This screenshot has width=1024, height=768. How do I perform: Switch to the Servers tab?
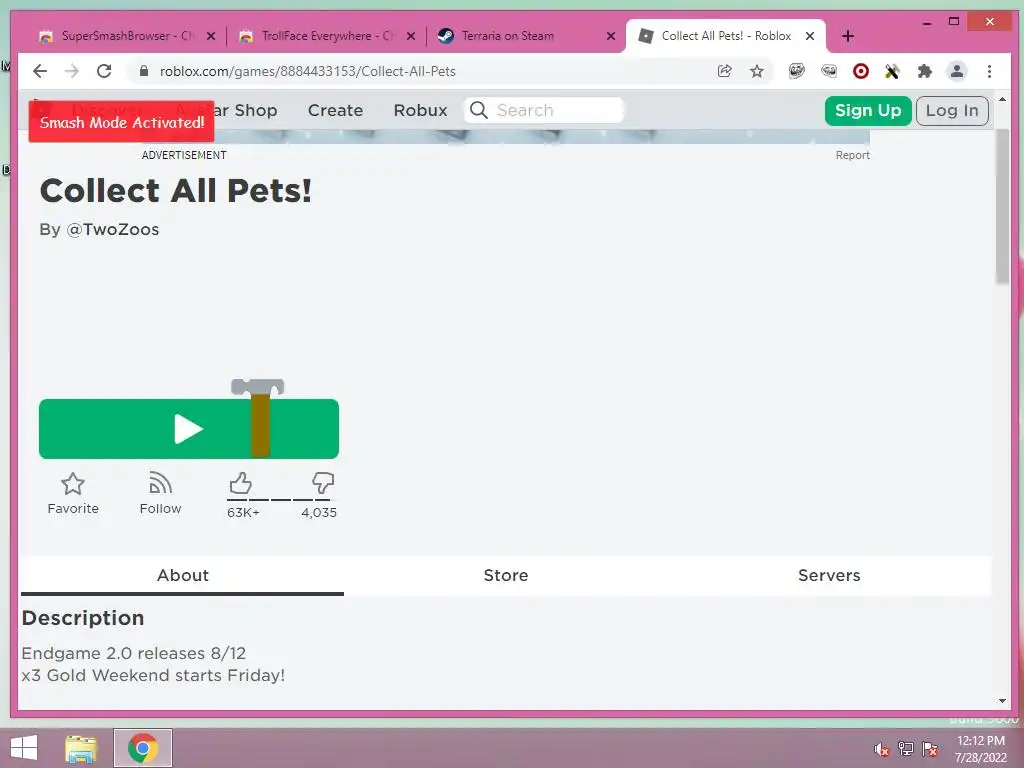(x=829, y=575)
